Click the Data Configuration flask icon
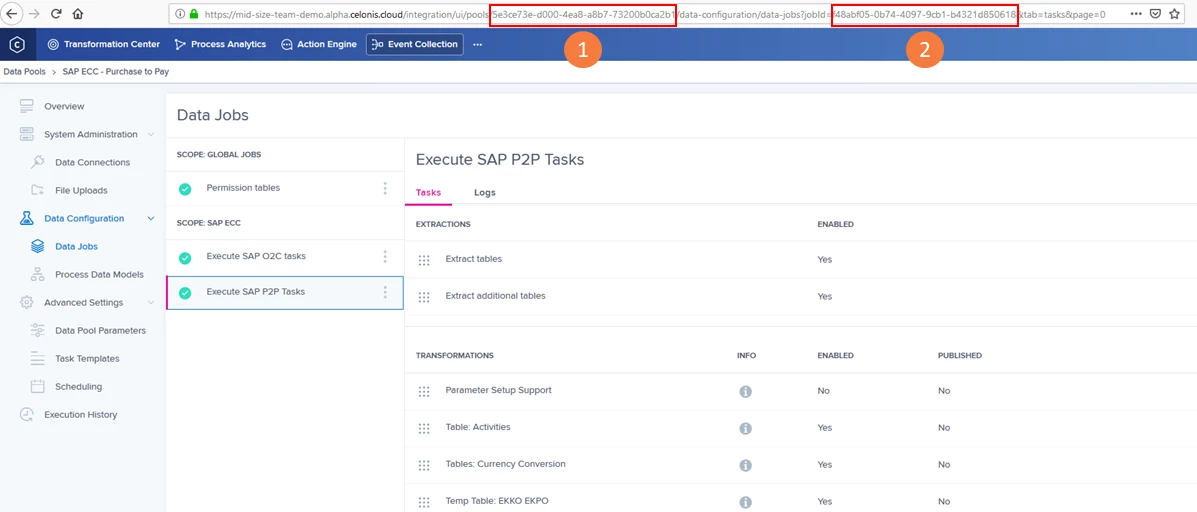 tap(27, 218)
